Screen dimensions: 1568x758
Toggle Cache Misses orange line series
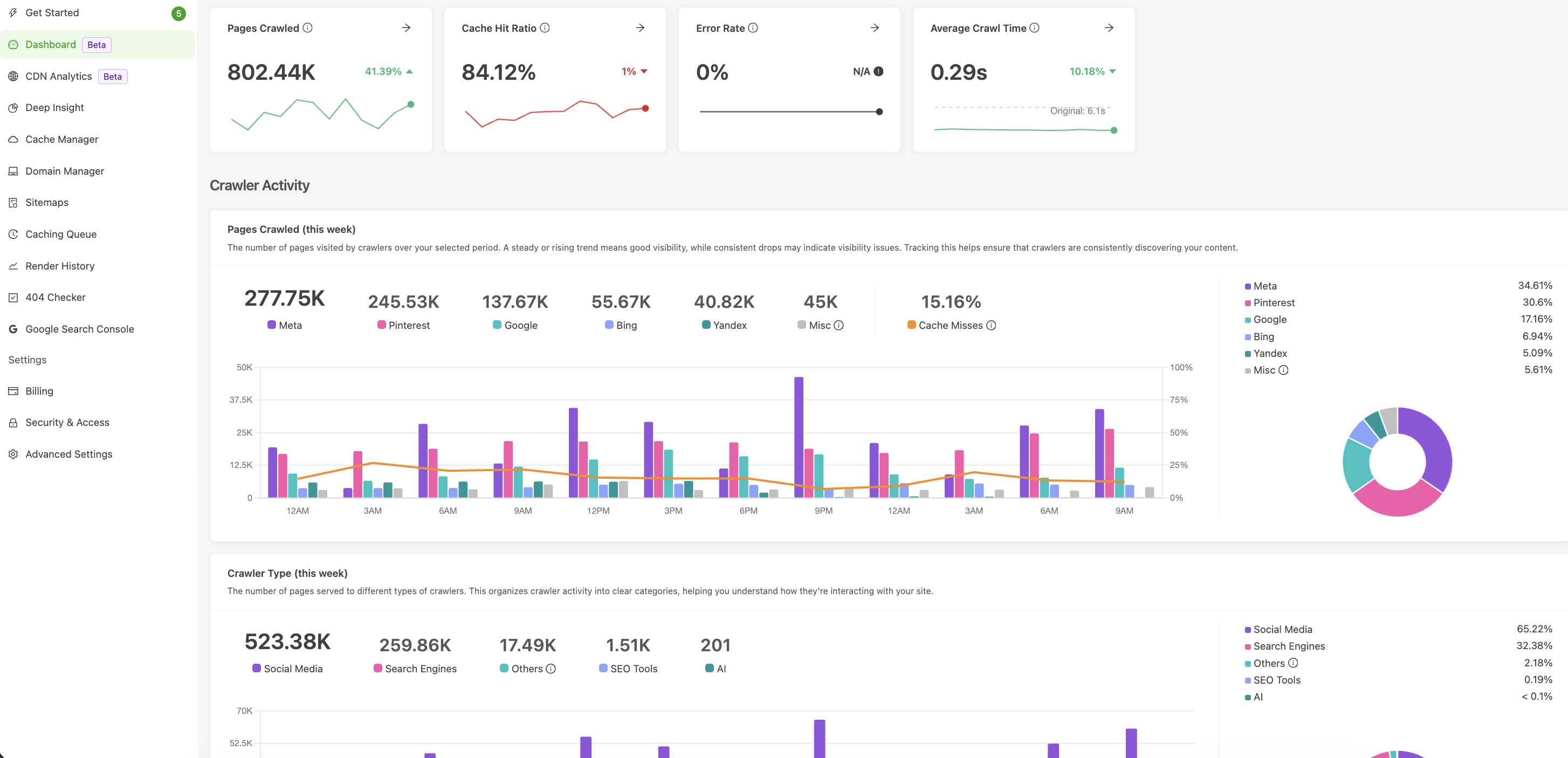pos(945,325)
